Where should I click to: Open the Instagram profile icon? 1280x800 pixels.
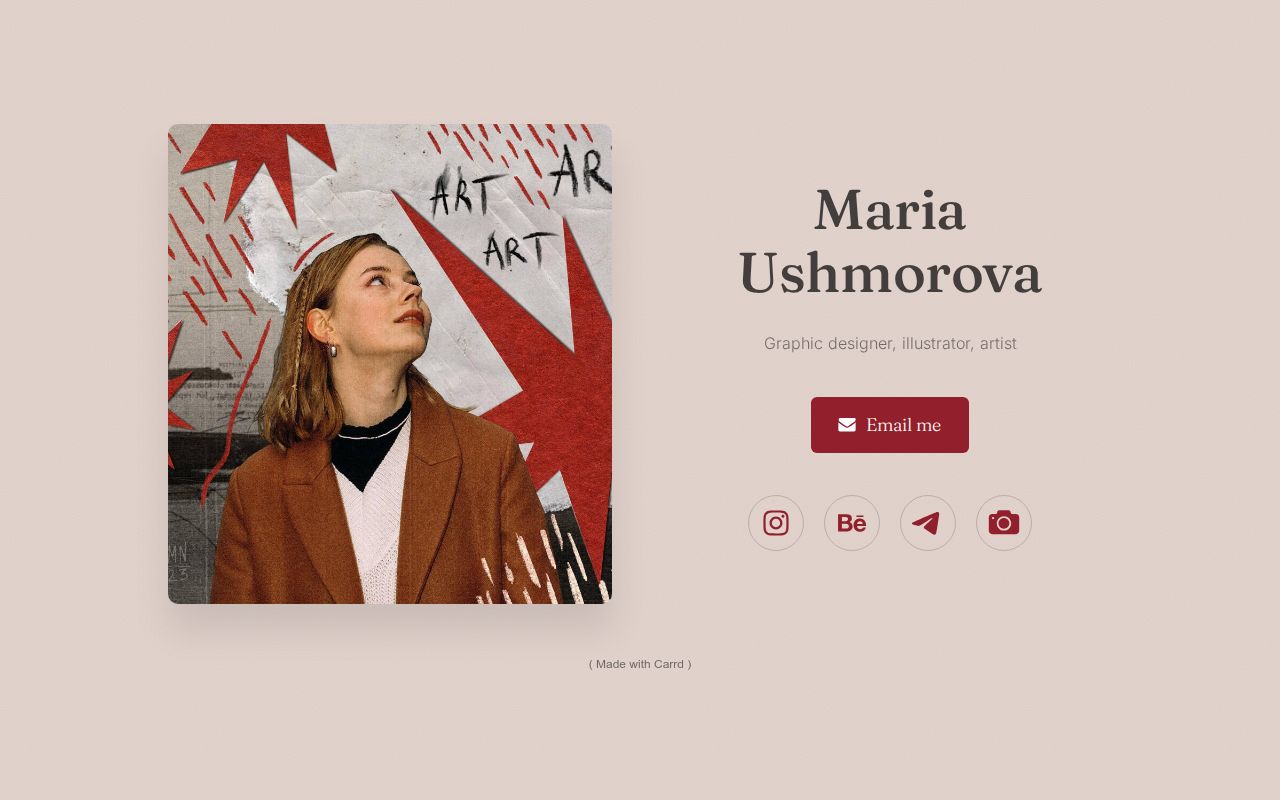coord(776,523)
